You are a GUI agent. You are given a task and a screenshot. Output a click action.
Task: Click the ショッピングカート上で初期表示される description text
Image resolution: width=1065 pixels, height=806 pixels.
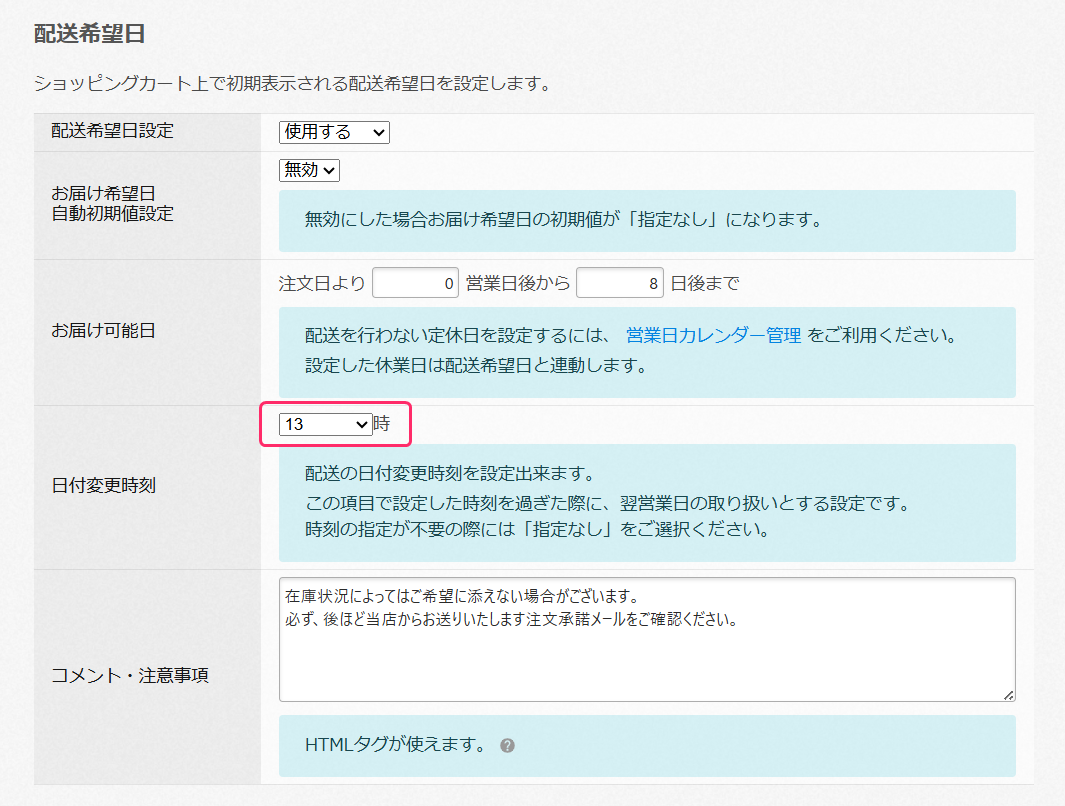click(293, 84)
